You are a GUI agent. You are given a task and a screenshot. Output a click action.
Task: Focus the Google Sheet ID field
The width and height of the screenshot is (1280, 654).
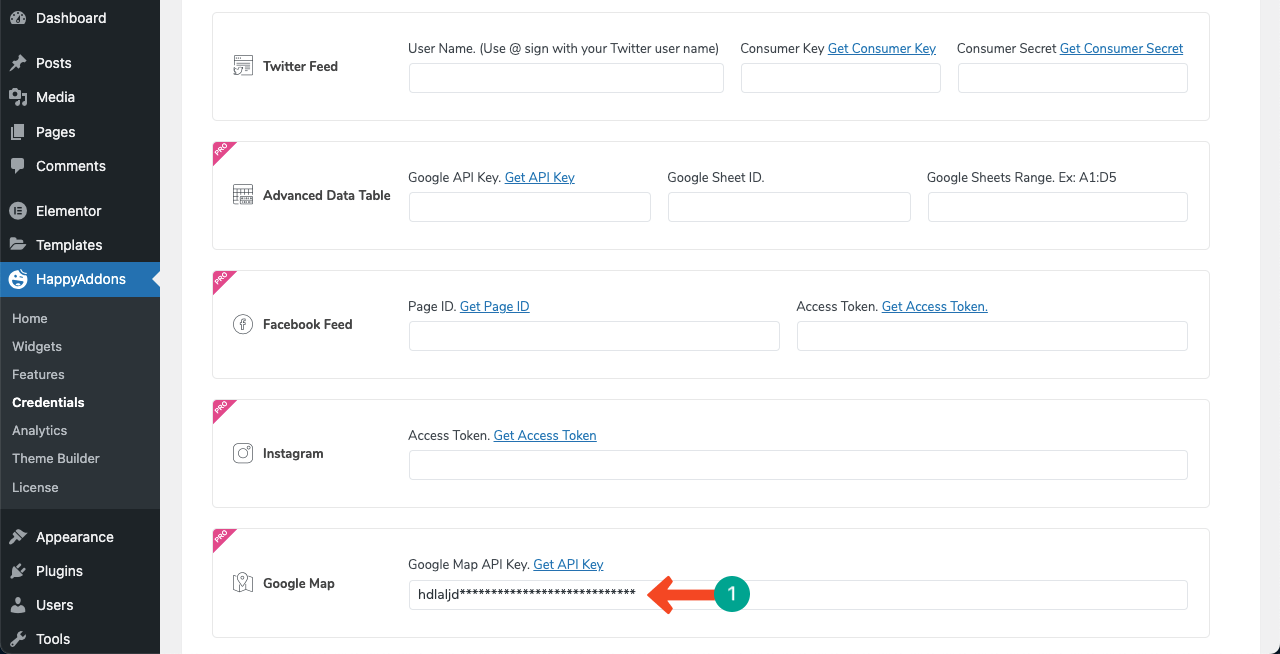click(x=789, y=207)
